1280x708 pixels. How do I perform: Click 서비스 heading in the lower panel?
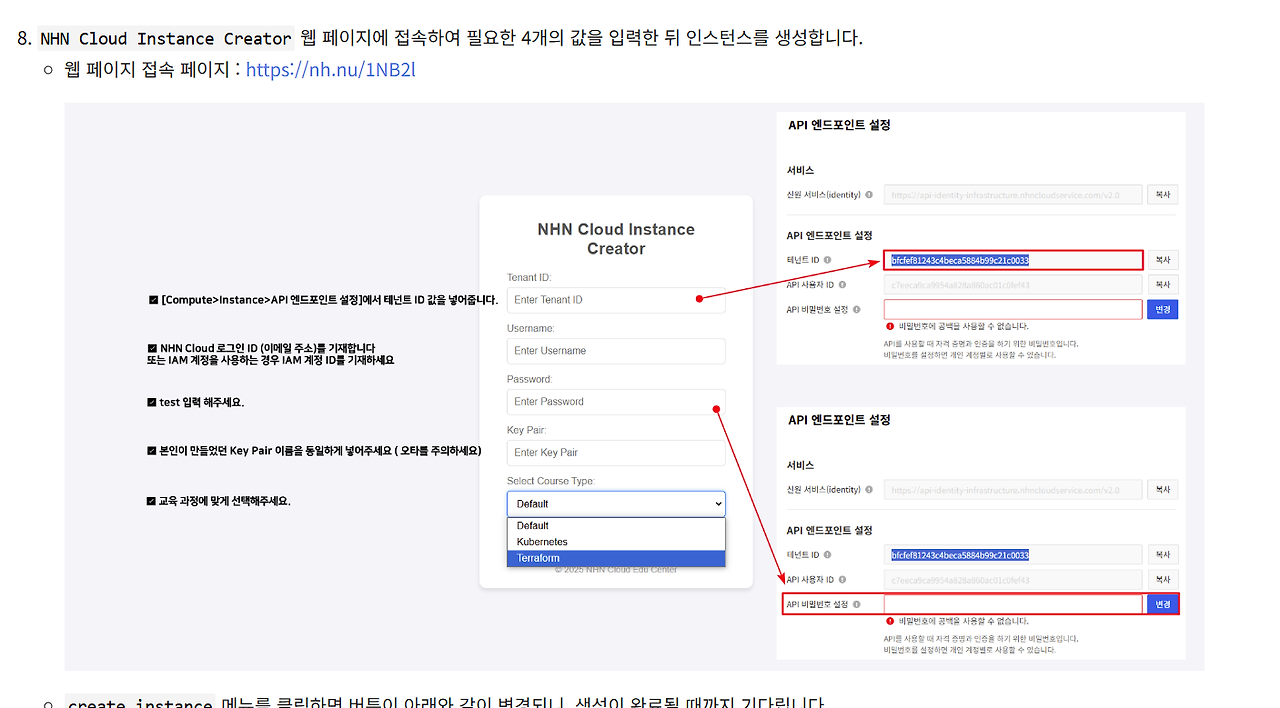800,466
